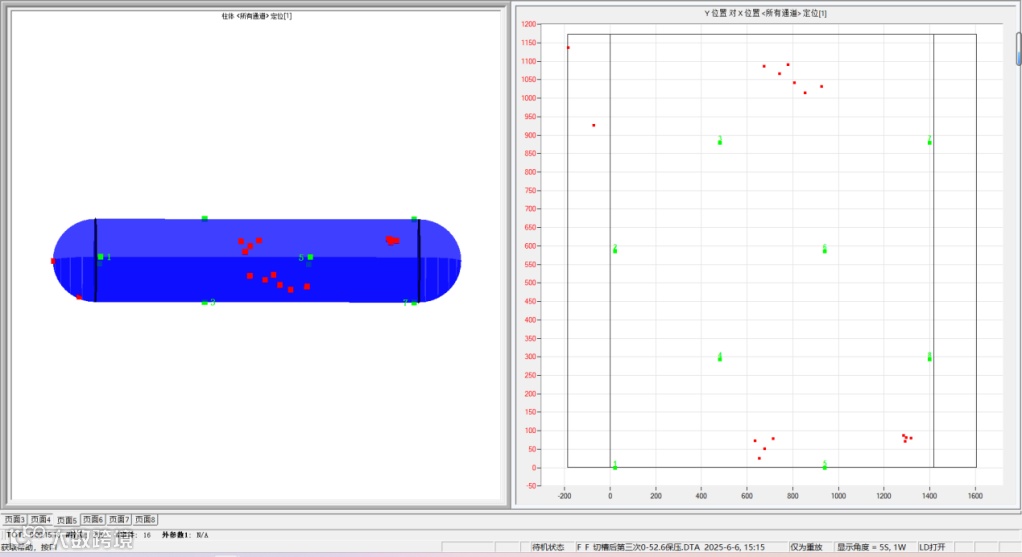Switch to the 页面3 tab
1022x557 pixels.
[14, 519]
